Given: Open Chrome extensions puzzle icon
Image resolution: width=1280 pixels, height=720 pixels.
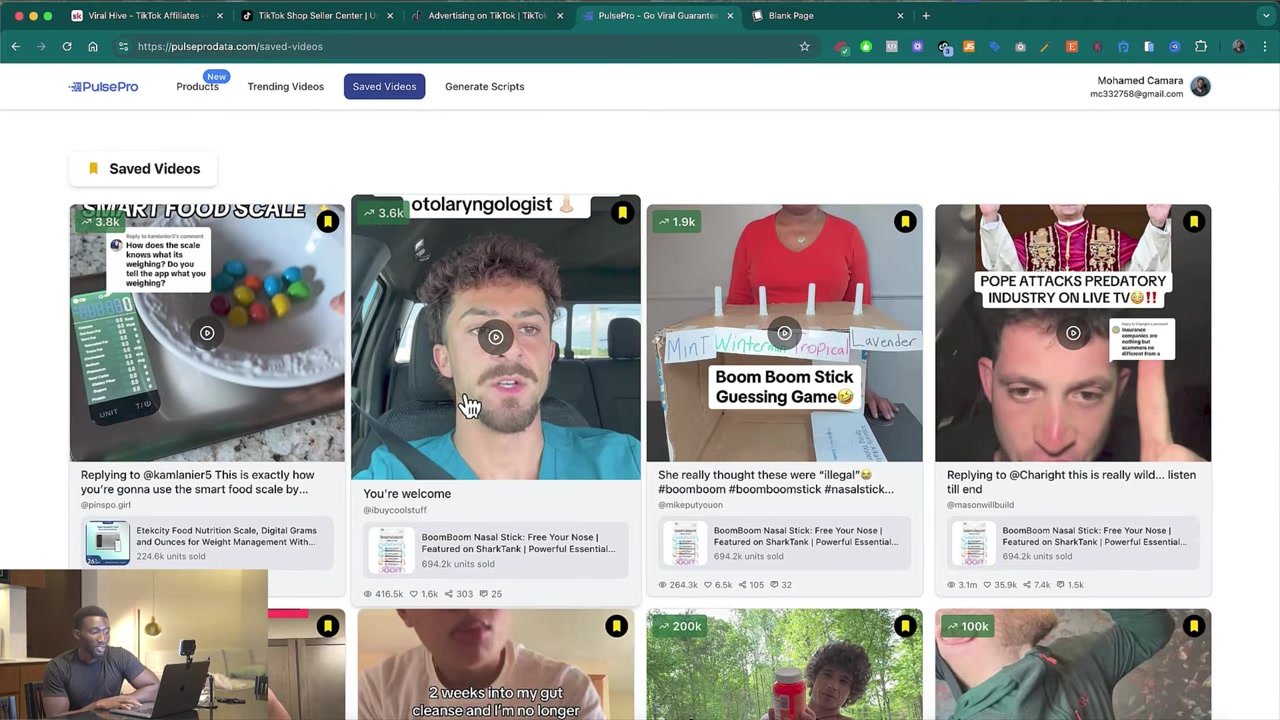Looking at the screenshot, I should point(1201,46).
